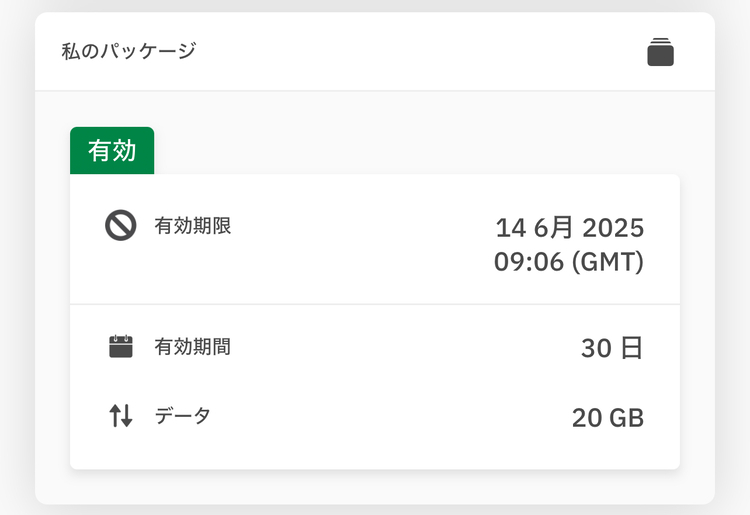Click the 有効期限 row in package card
The height and width of the screenshot is (515, 750).
point(375,239)
